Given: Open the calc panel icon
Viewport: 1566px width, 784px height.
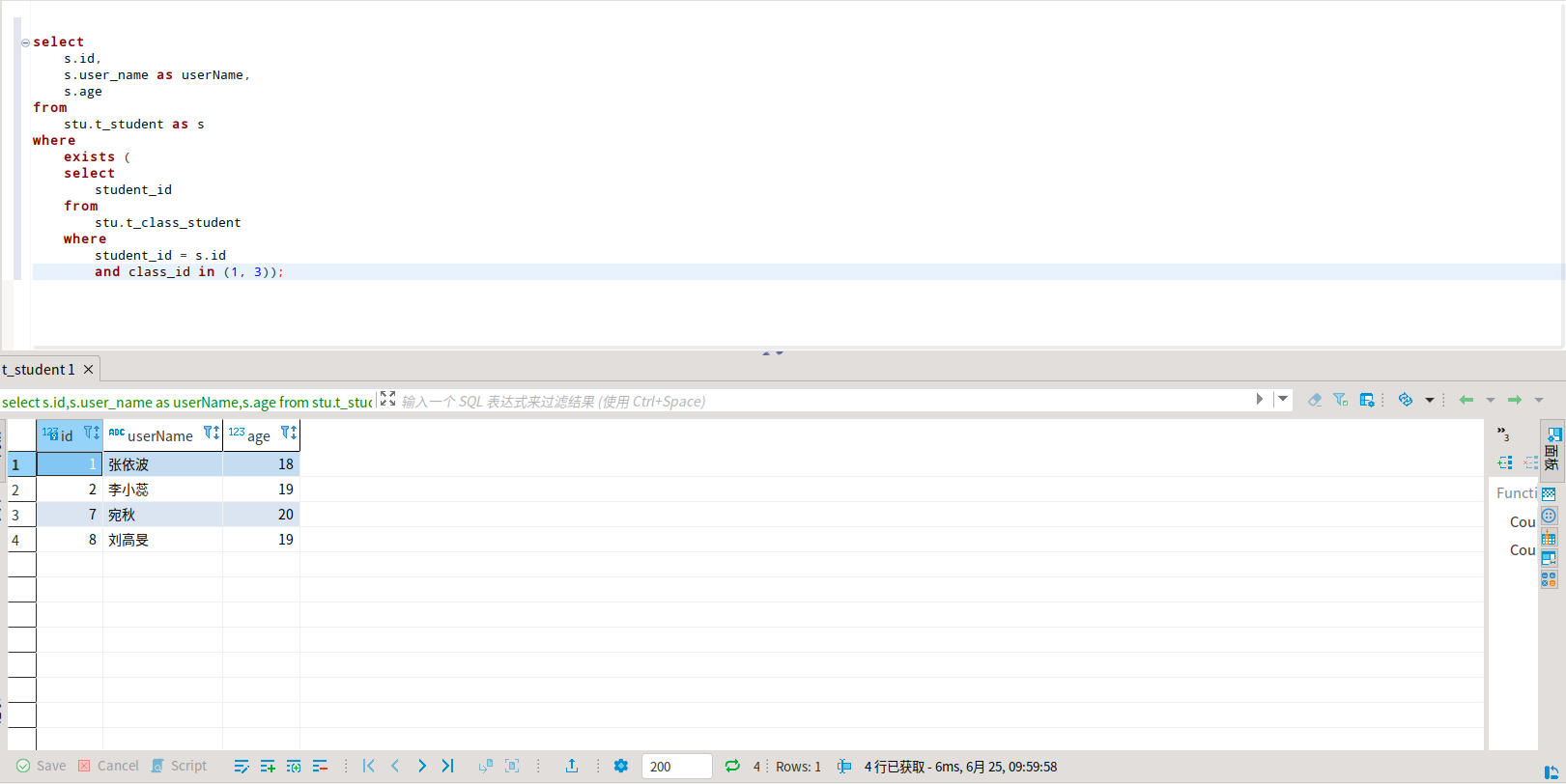Looking at the screenshot, I should tap(1549, 579).
